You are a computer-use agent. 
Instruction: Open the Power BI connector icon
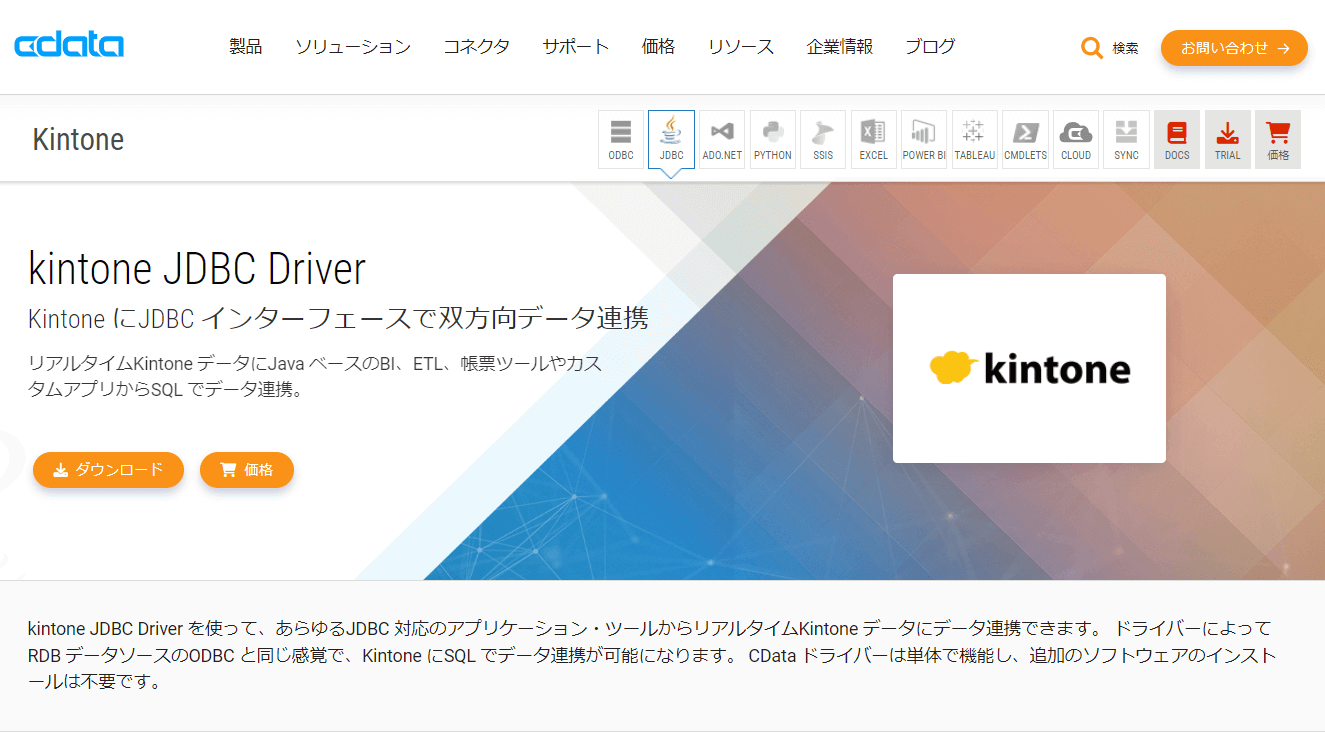click(924, 139)
